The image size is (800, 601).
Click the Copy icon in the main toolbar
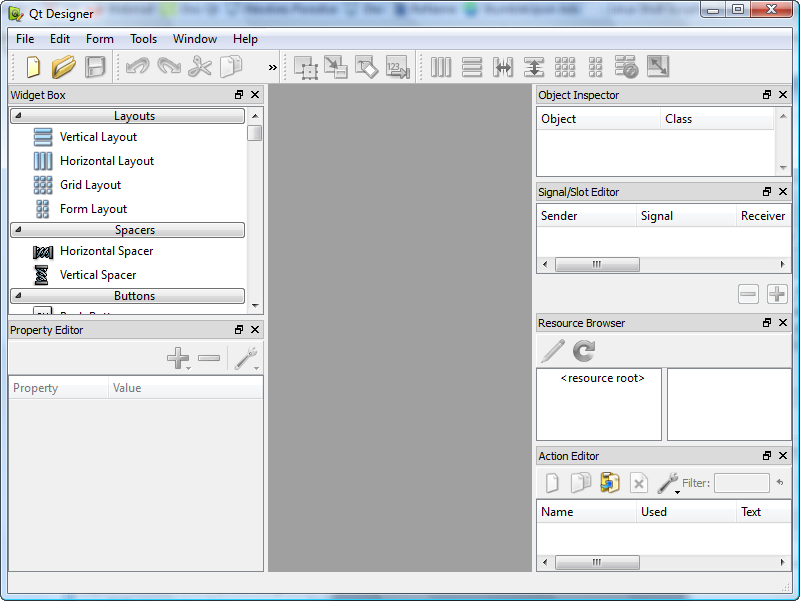(x=231, y=67)
